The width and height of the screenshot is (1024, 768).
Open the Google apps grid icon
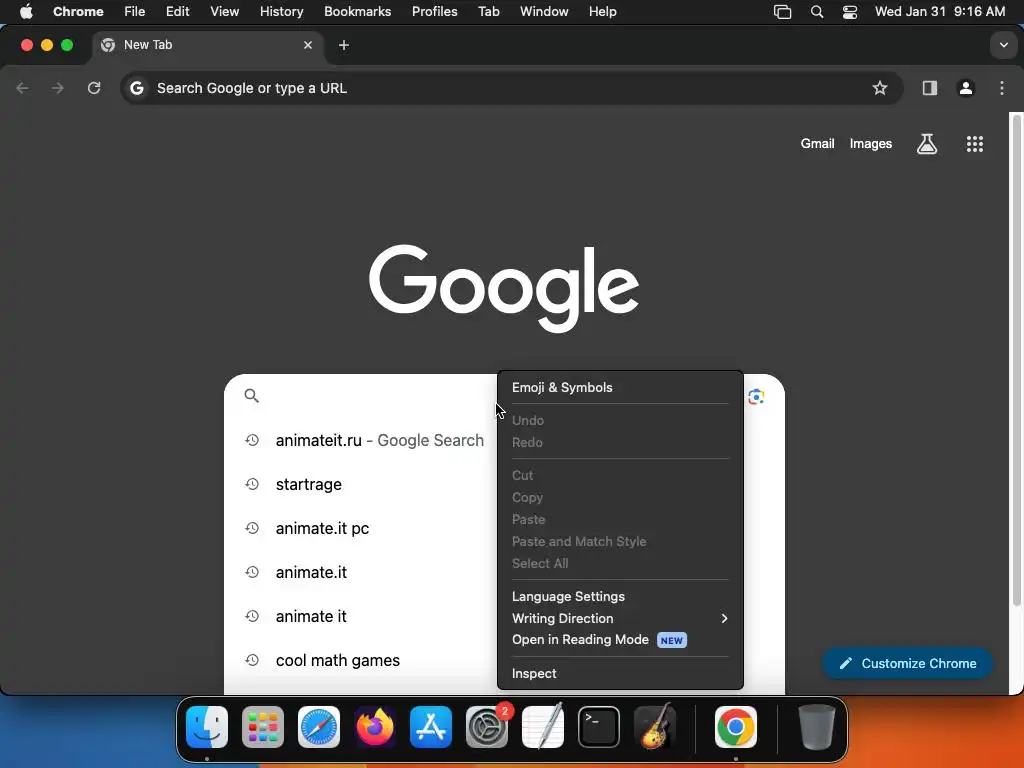pyautogui.click(x=974, y=144)
